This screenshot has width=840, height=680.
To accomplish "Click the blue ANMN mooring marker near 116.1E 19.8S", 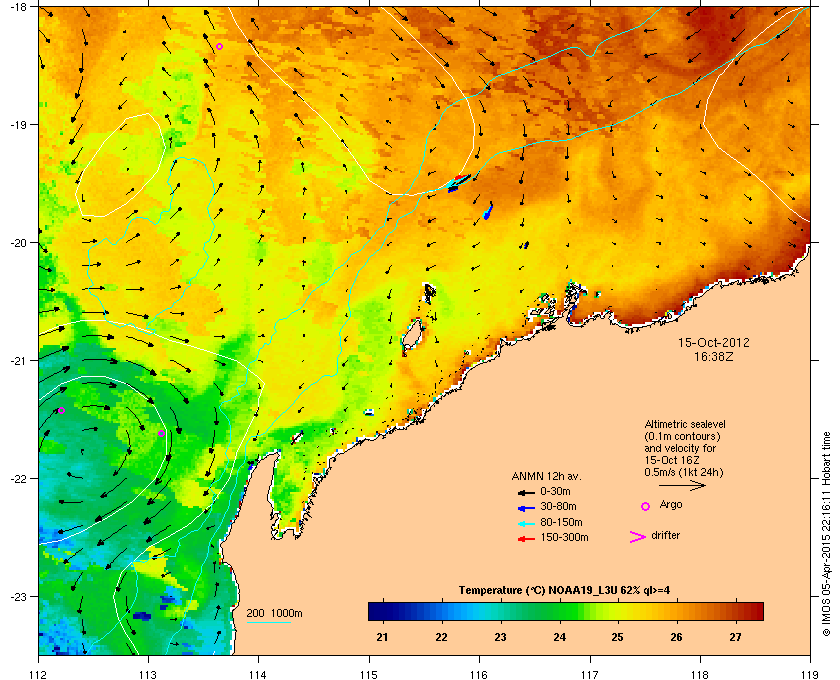I will [488, 211].
